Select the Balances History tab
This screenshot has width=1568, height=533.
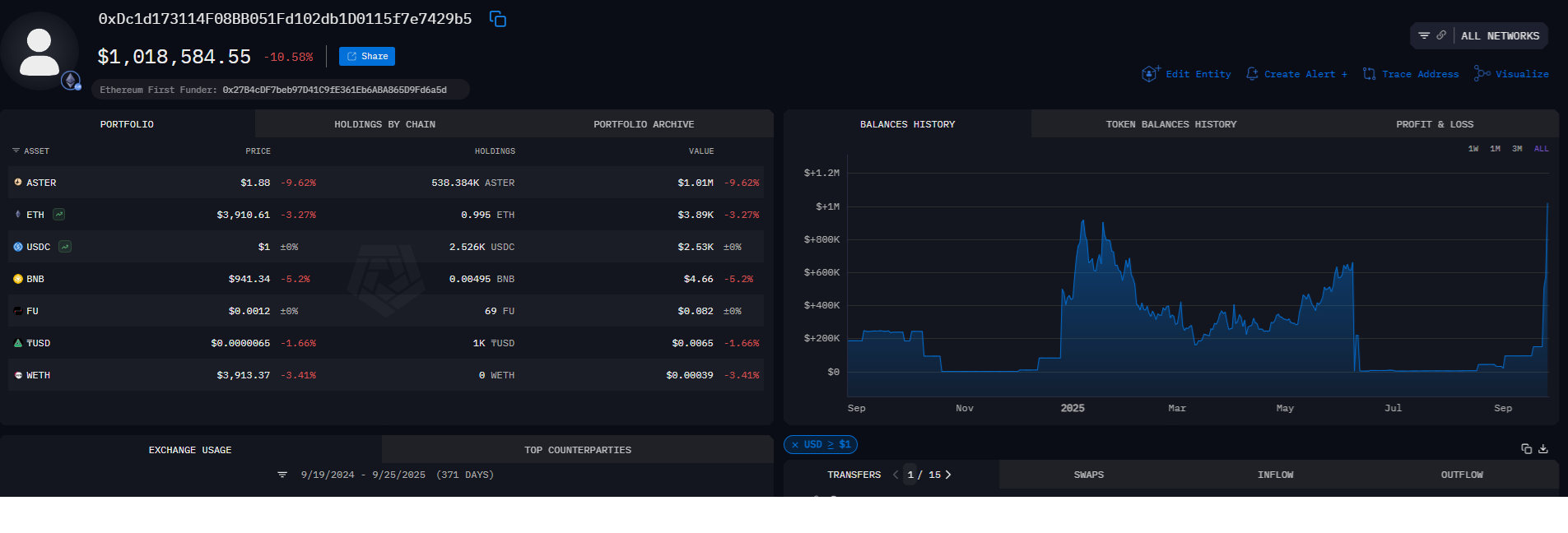pyautogui.click(x=907, y=124)
